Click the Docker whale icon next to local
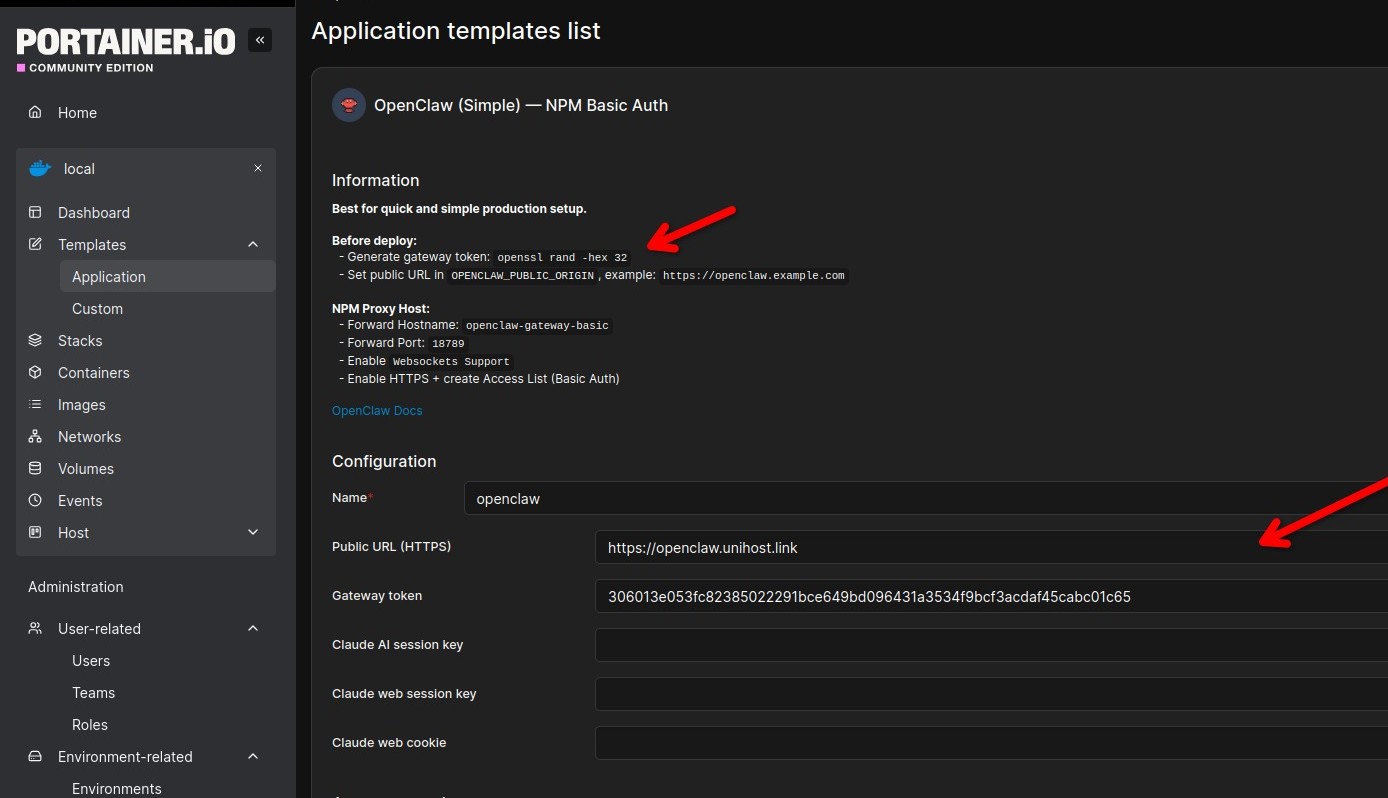The image size is (1388, 798). click(40, 168)
